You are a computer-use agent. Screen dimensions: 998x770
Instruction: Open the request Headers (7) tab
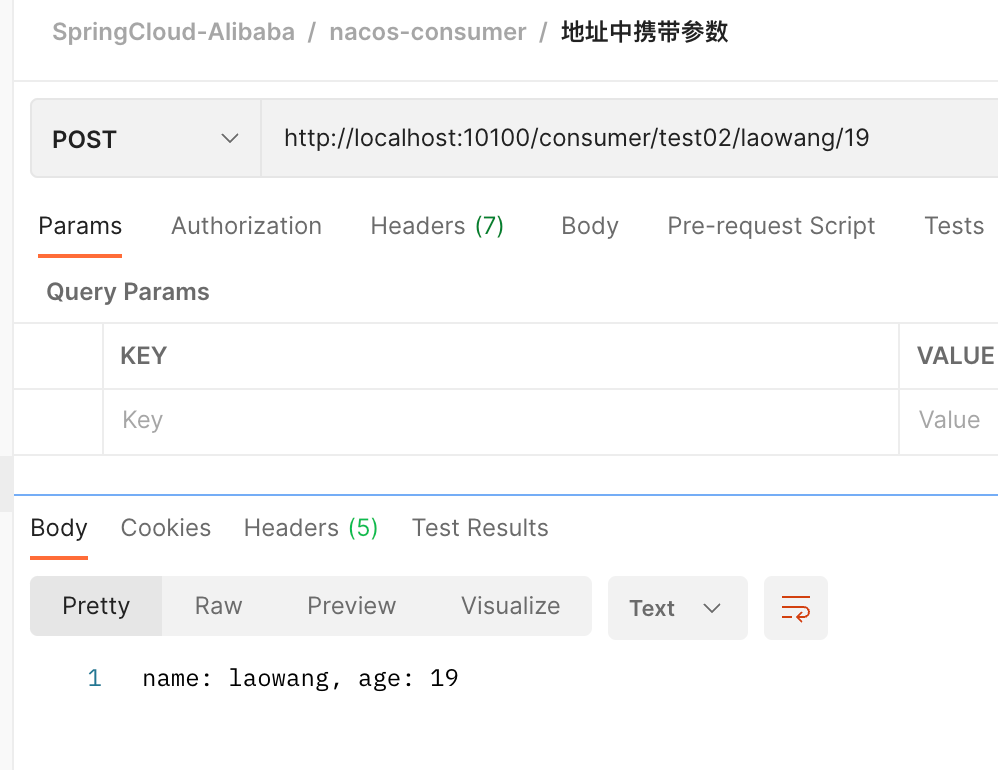(437, 226)
